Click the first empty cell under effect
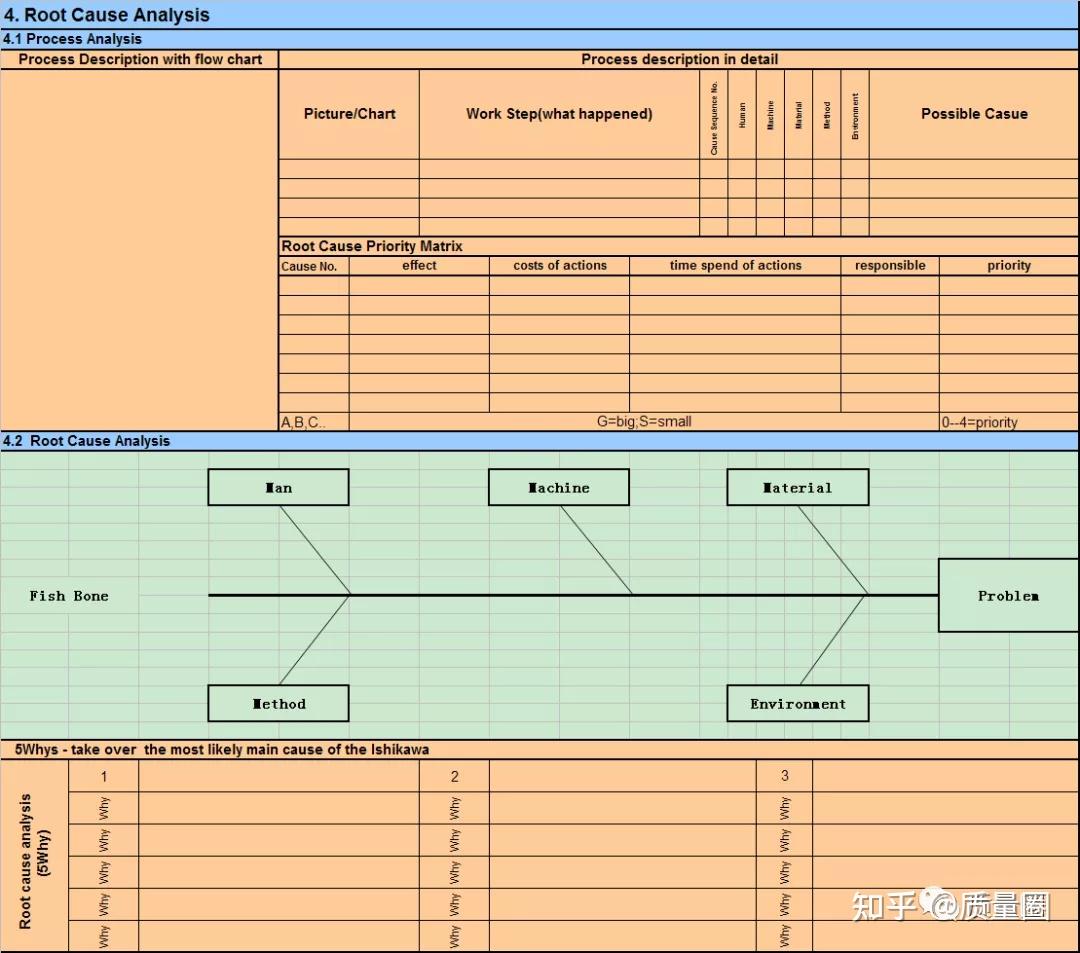This screenshot has width=1080, height=953. (x=419, y=286)
